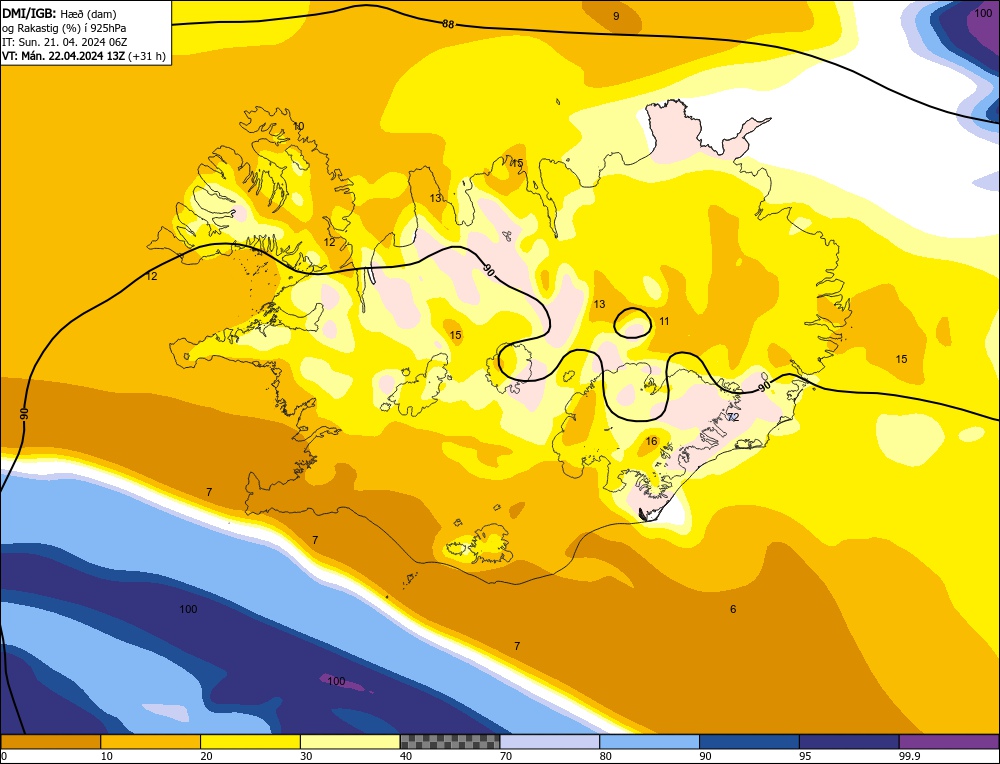1000x764 pixels.
Task: Click the legend tick label '40'
Action: (406, 756)
